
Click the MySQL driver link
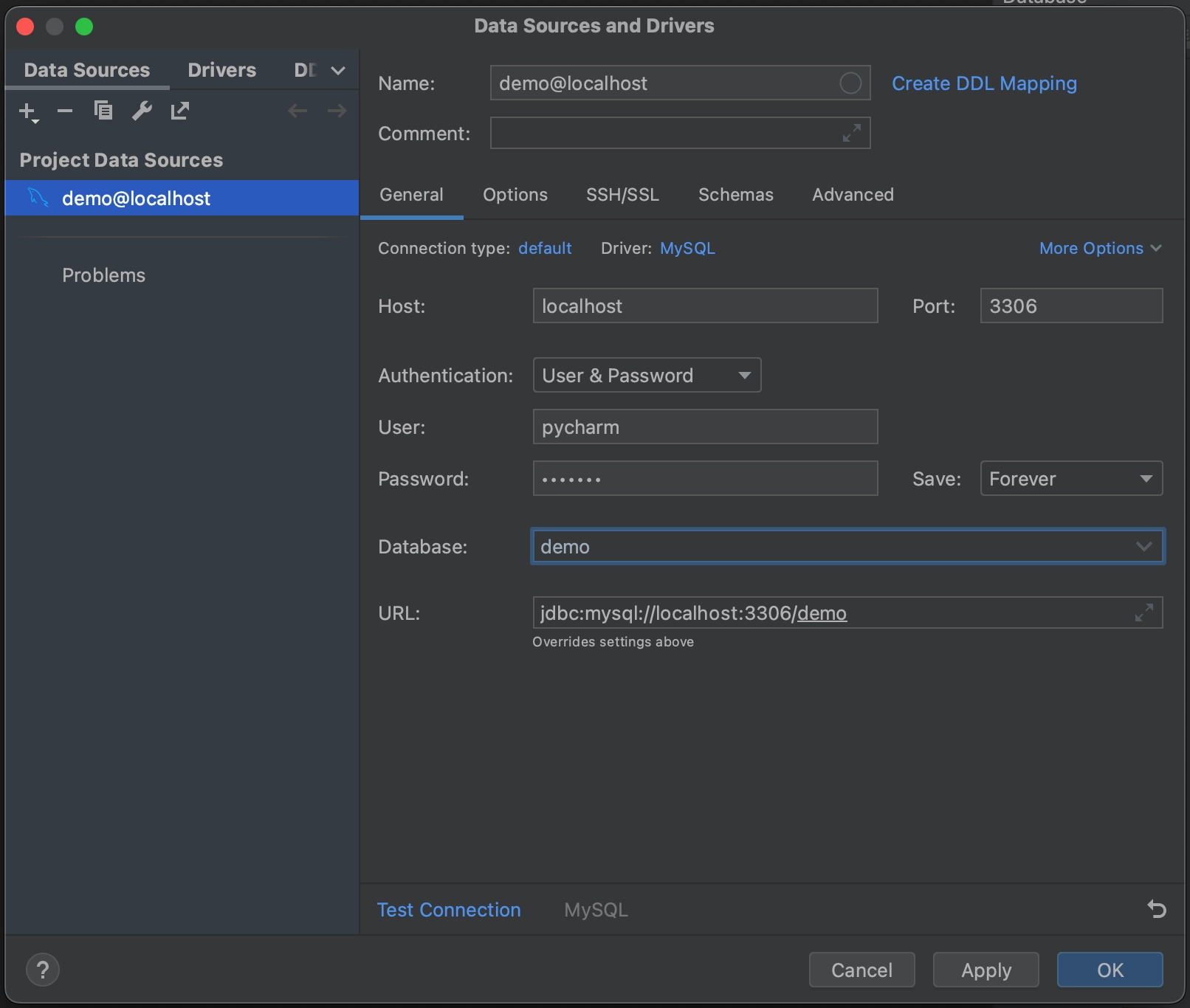687,248
